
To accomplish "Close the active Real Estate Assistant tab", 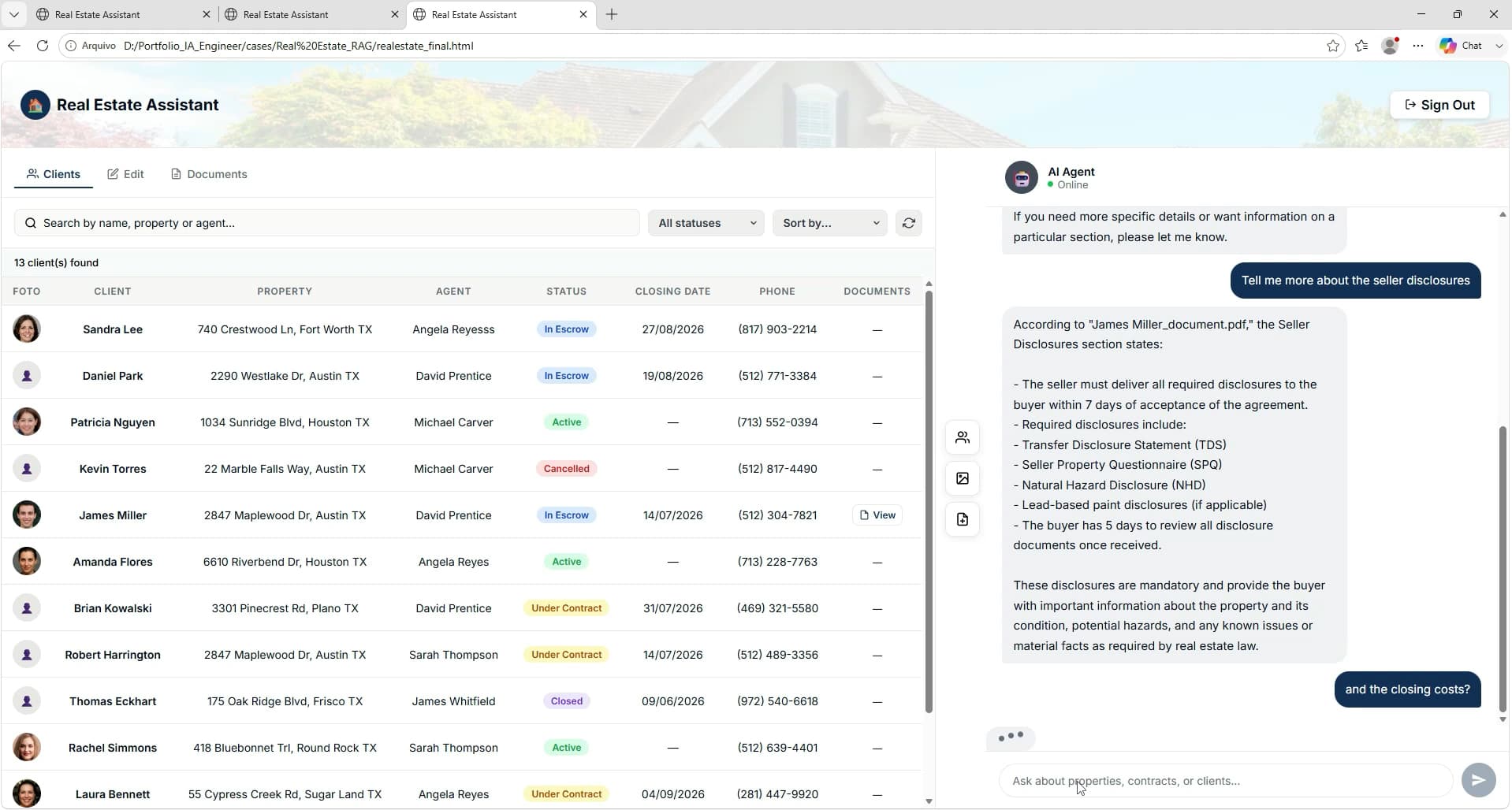I will [x=583, y=14].
